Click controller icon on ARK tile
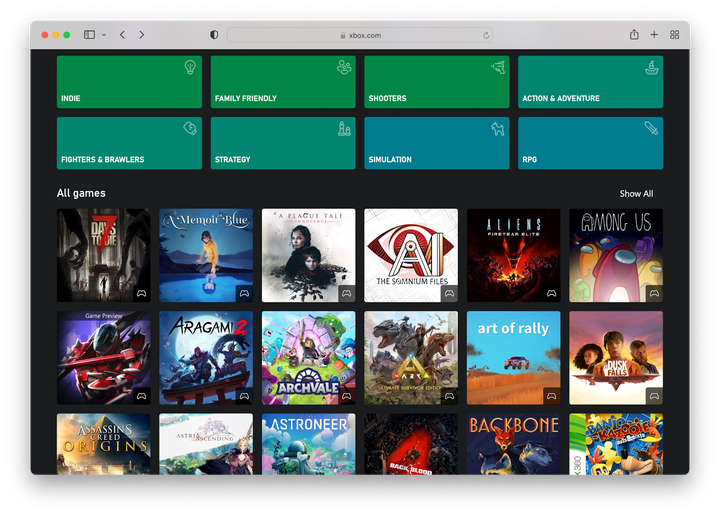This screenshot has height=515, width=720. coord(450,396)
